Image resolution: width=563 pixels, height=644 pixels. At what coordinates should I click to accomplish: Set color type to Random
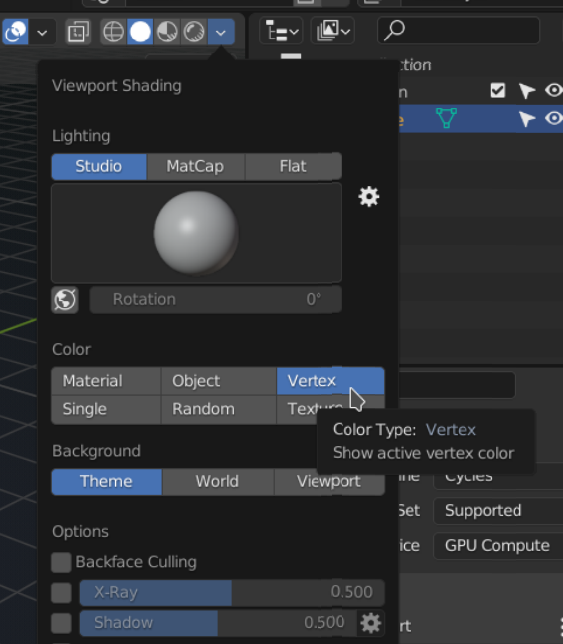(218, 409)
